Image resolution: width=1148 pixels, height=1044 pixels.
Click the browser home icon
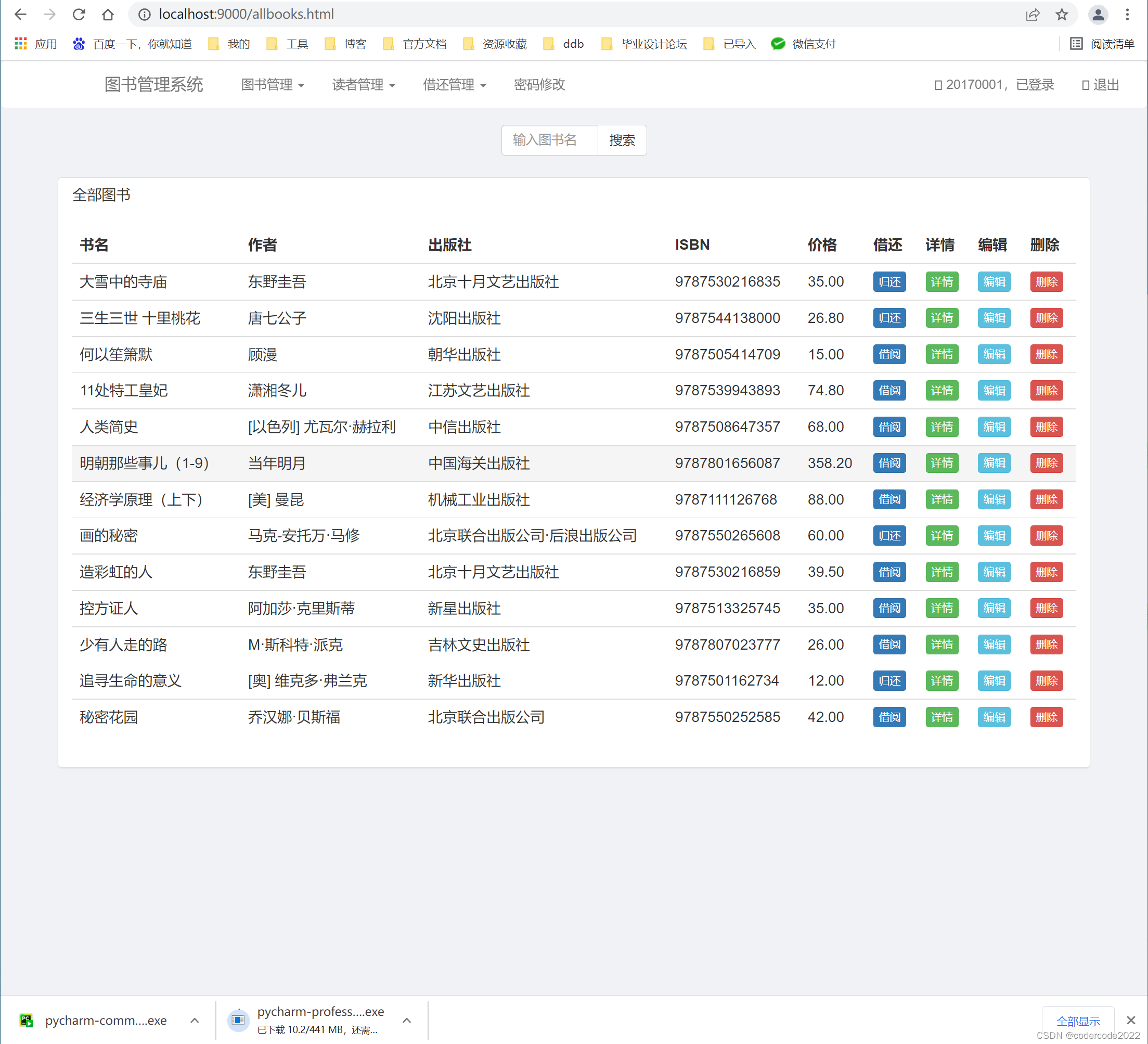click(108, 14)
